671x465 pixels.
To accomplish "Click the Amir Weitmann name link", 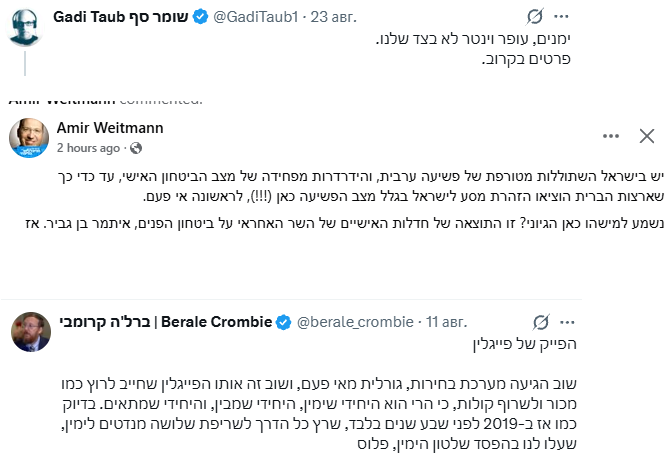I will [110, 127].
